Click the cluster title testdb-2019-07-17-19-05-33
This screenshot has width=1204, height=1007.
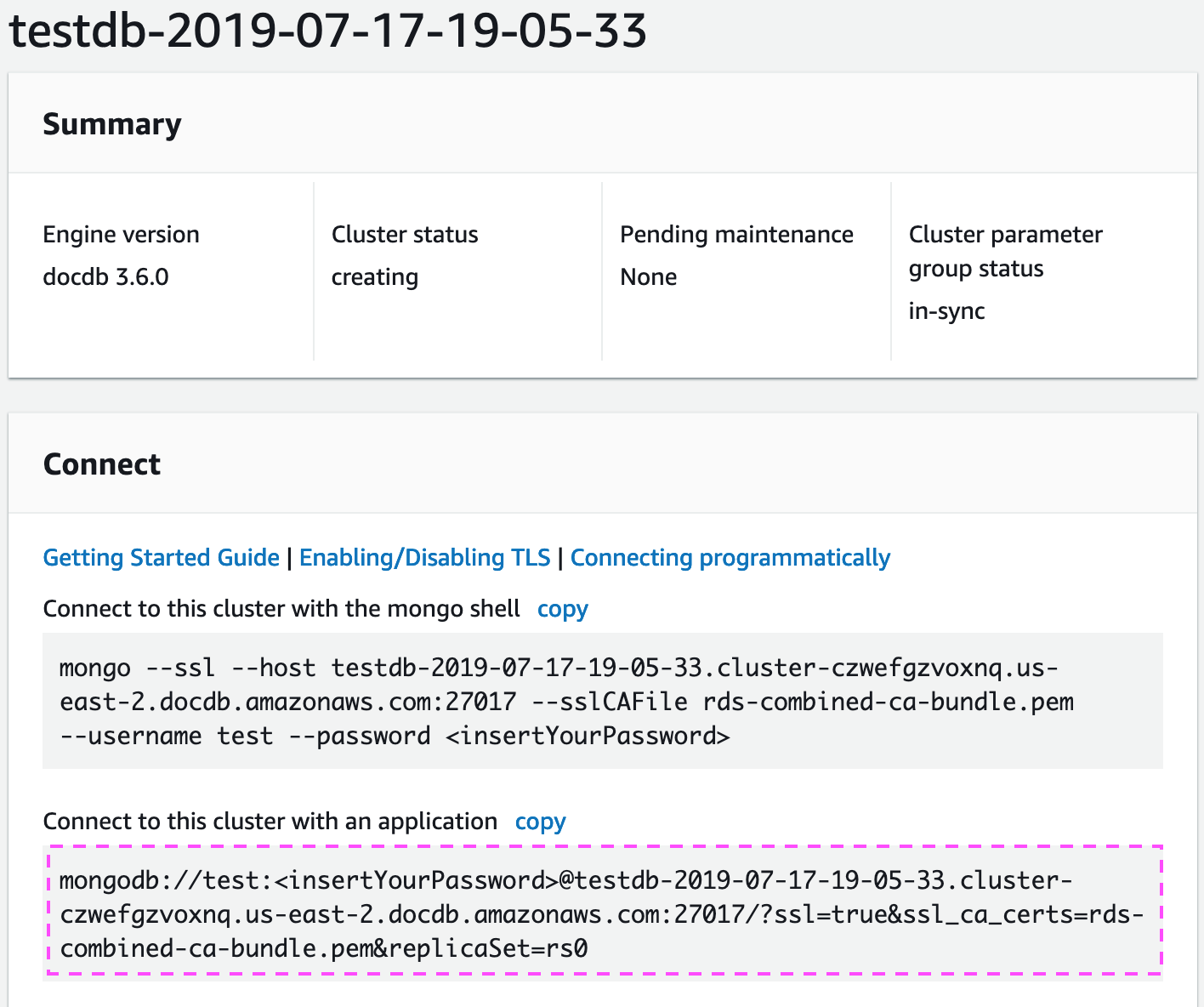pos(327,30)
